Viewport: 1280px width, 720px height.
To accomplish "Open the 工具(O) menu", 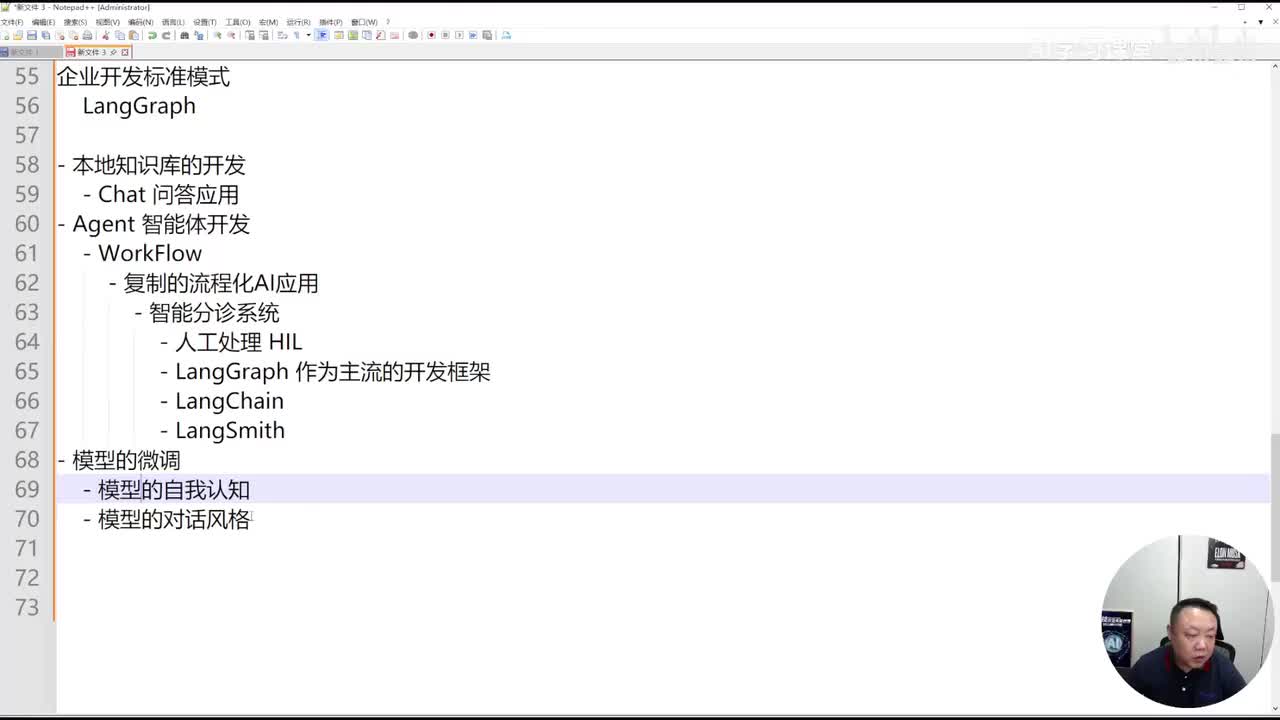I will 238,22.
